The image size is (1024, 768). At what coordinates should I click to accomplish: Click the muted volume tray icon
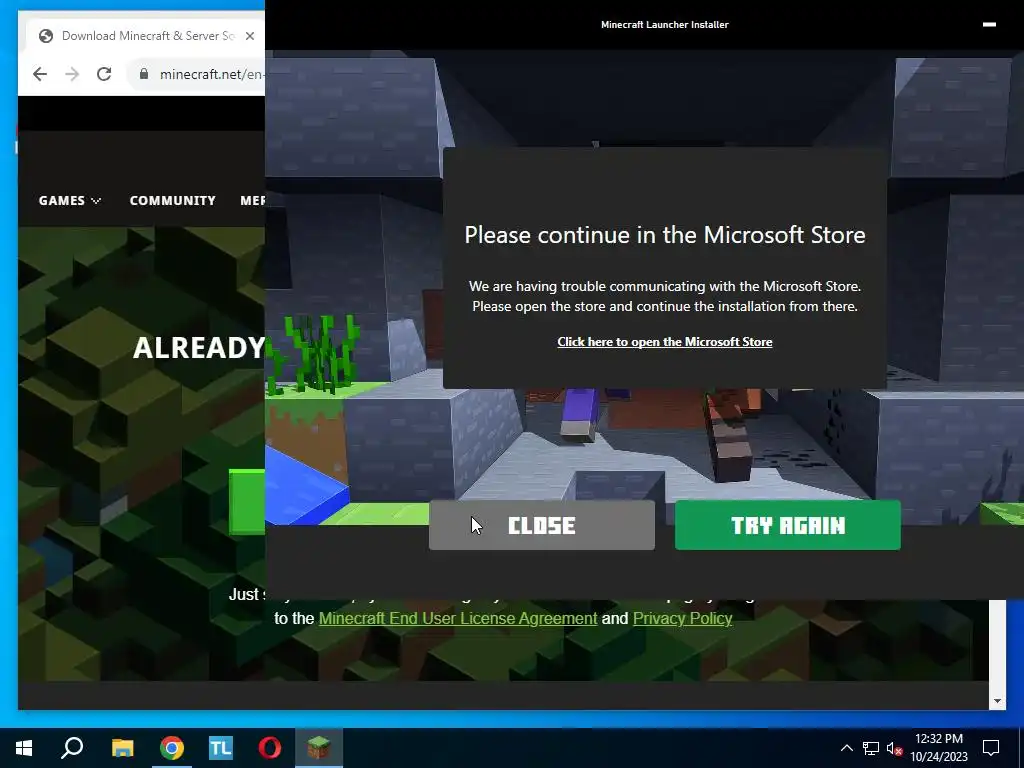click(894, 748)
